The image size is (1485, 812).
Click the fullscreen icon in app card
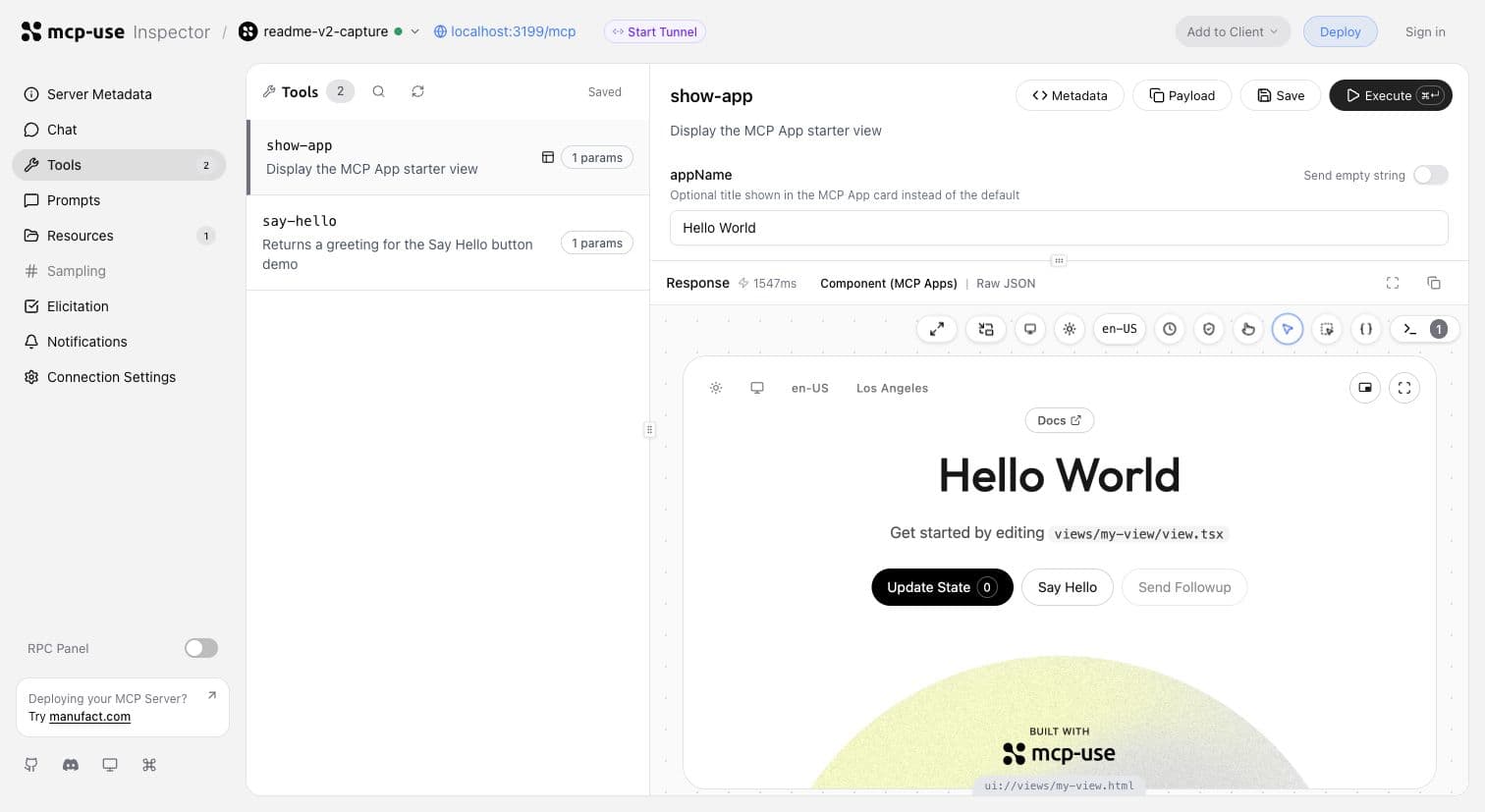[x=1404, y=388]
